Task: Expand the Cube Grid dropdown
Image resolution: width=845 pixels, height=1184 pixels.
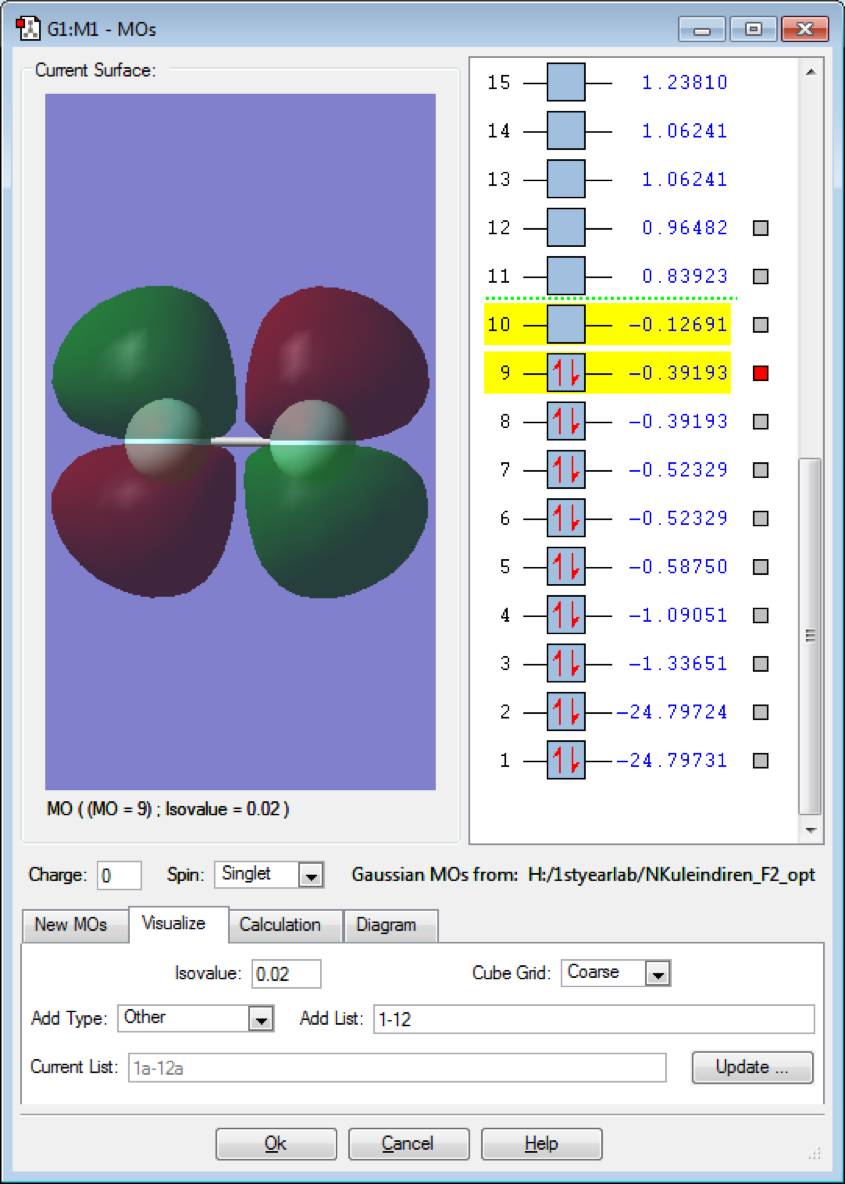Action: point(657,973)
